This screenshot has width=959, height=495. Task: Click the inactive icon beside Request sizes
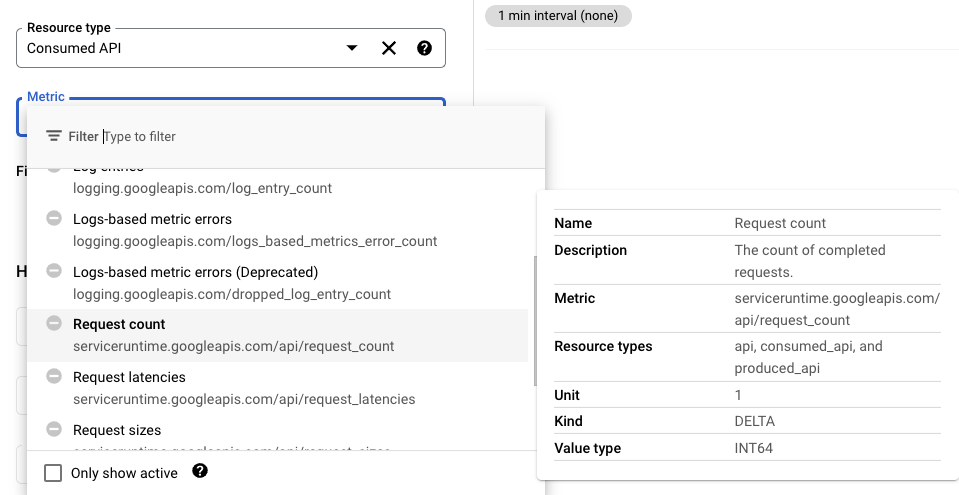(54, 430)
